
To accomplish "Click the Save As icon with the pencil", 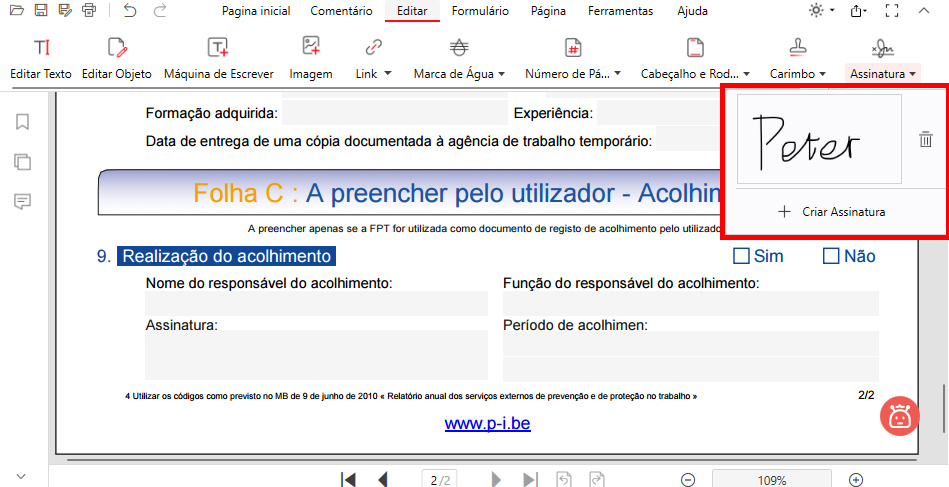I will point(65,10).
